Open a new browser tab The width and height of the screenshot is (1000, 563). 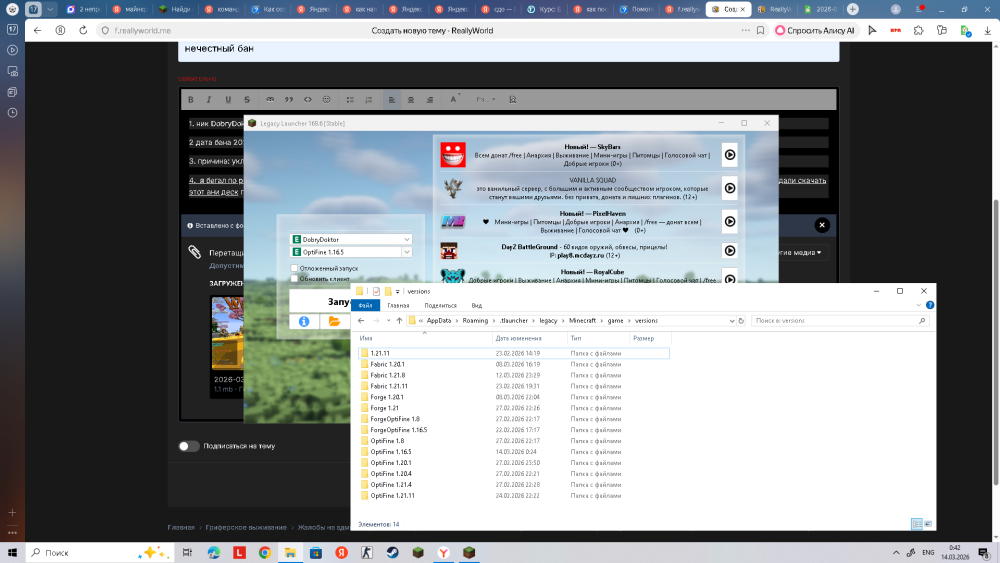pyautogui.click(x=853, y=9)
